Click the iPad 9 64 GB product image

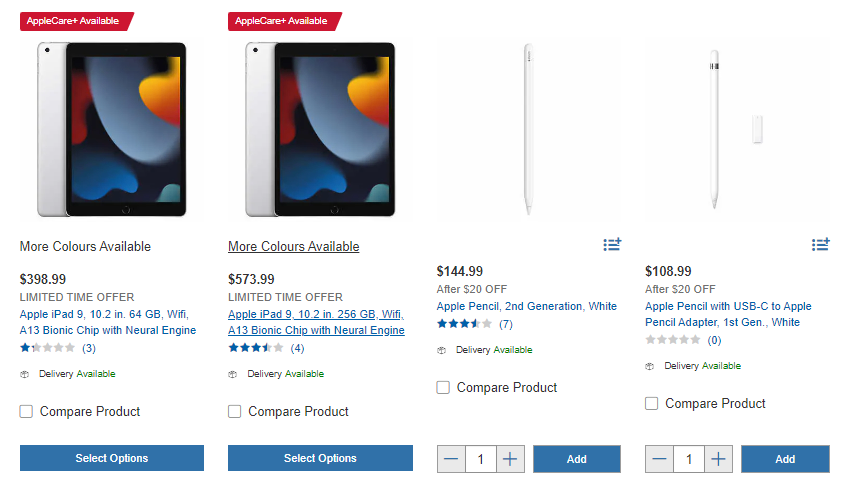click(x=112, y=130)
